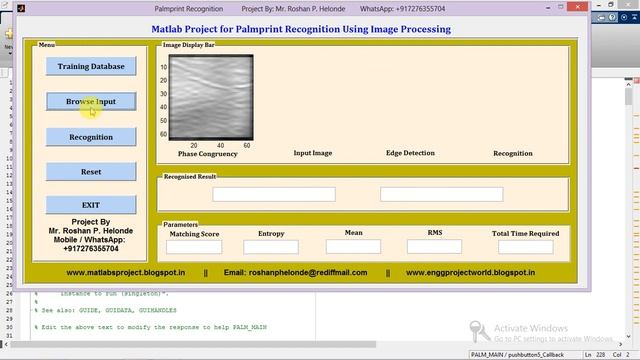Click the Phase Congruency palm image

click(211, 97)
